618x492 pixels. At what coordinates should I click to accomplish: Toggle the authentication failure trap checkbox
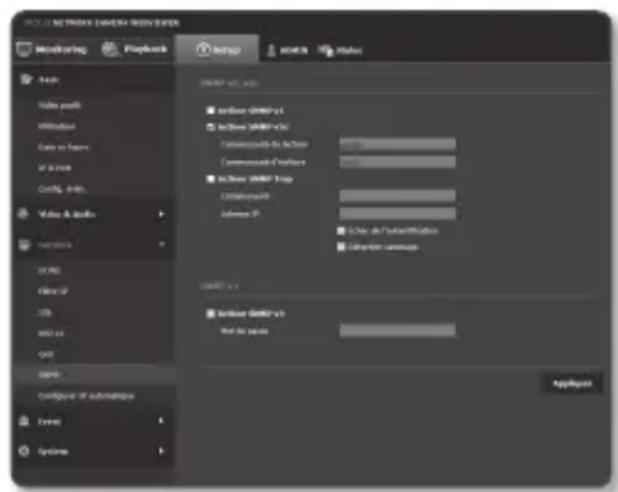point(341,231)
